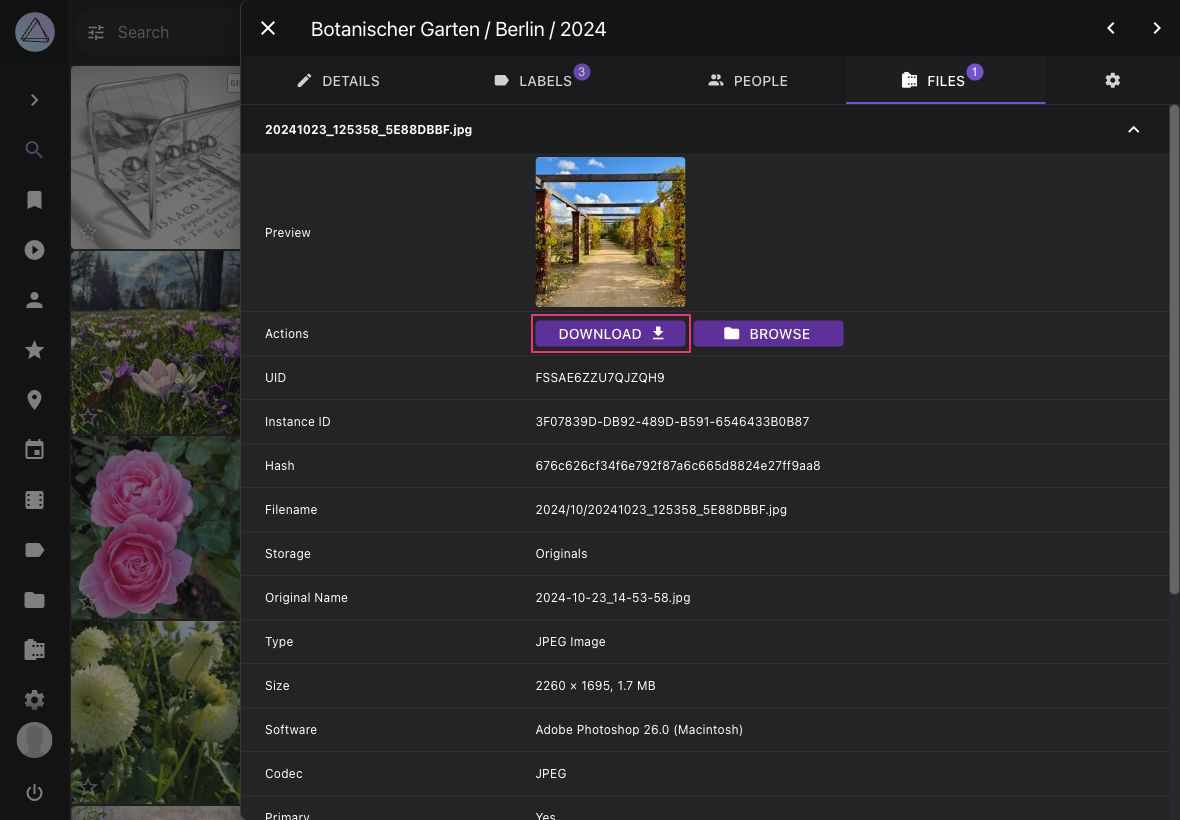Image resolution: width=1180 pixels, height=820 pixels.
Task: Download the file with the DOWNLOAD button
Action: (x=610, y=333)
